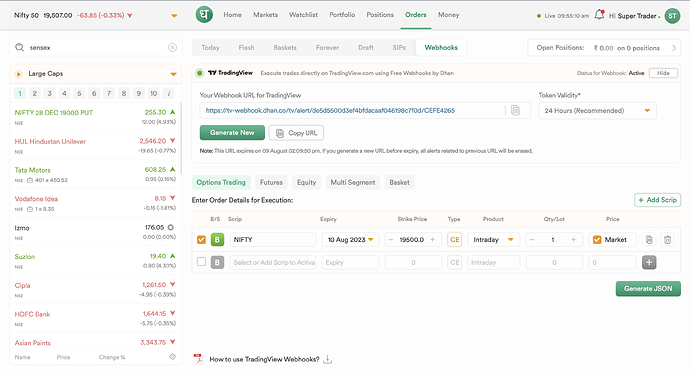Copy webhook URL using field icon

(x=515, y=110)
